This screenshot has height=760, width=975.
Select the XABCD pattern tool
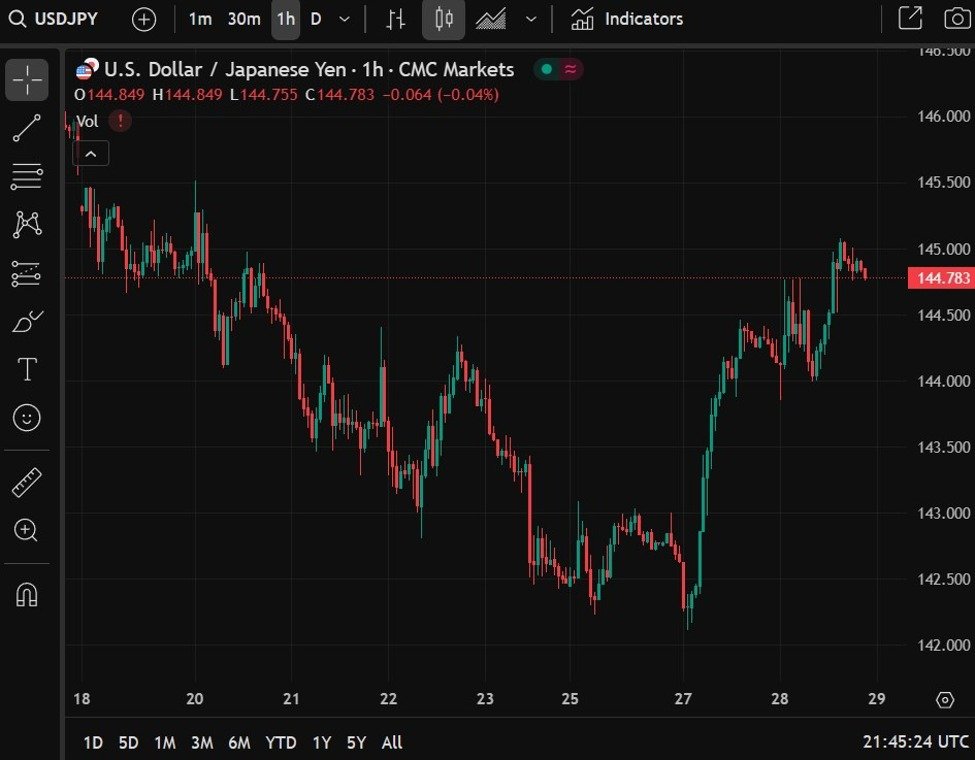click(x=27, y=224)
